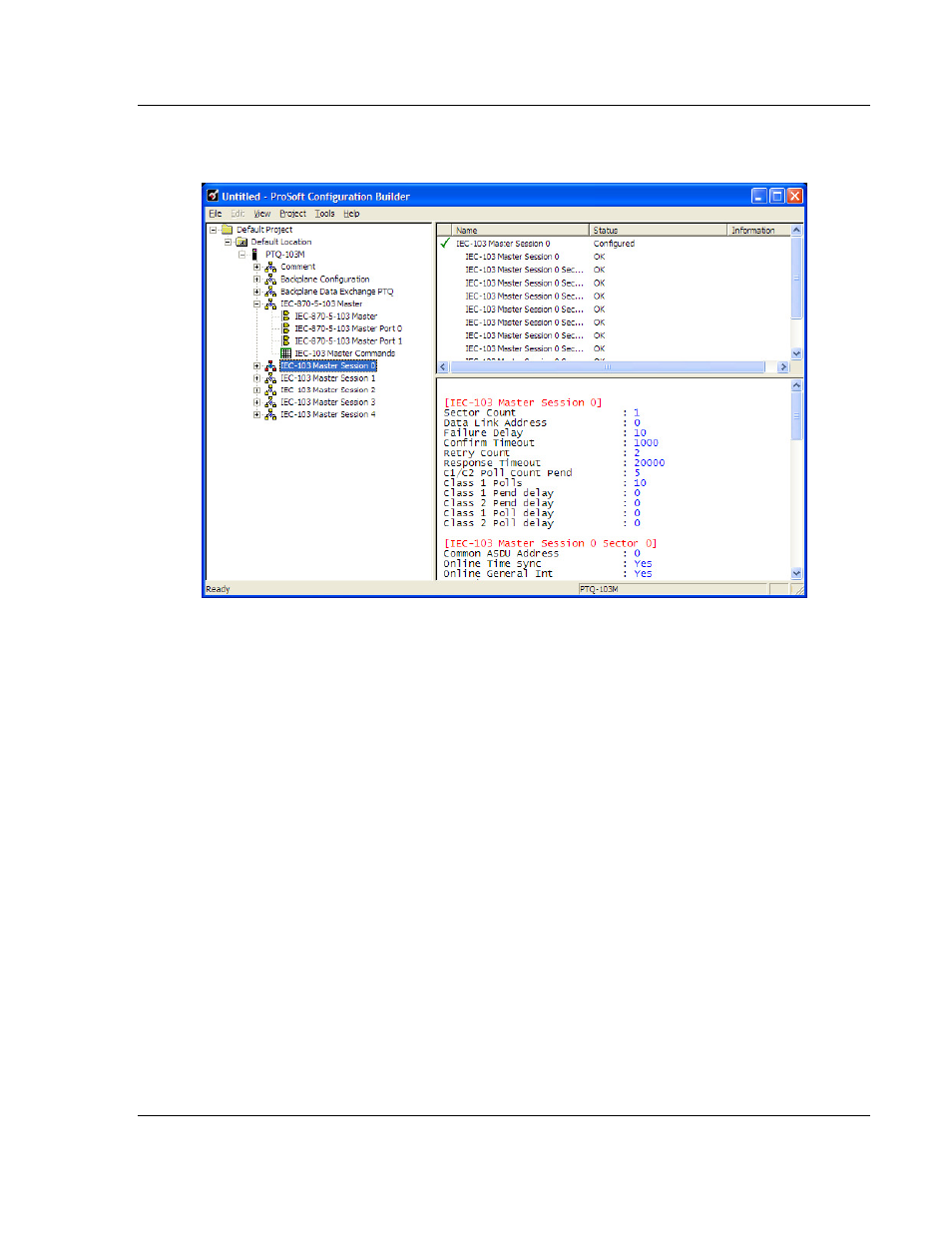Click the Information column header

[757, 231]
